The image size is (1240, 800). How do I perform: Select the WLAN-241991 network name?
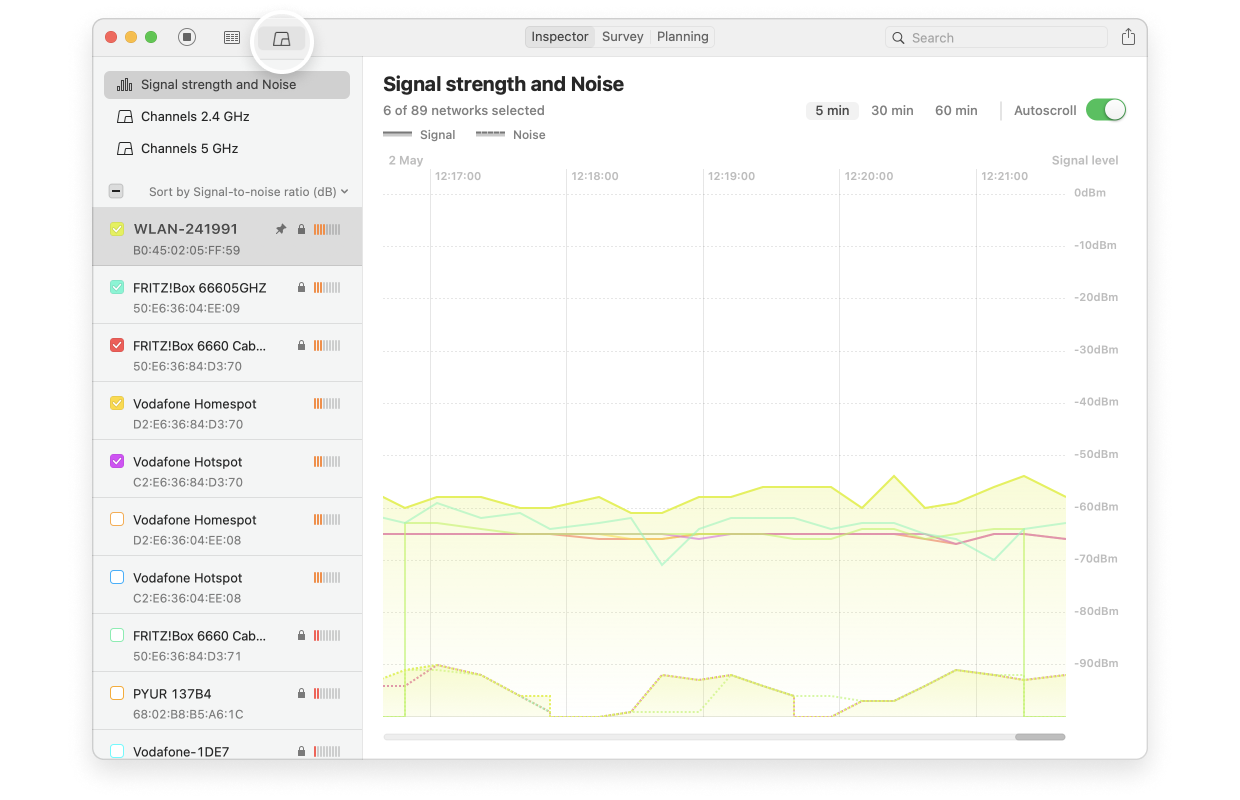tap(186, 229)
